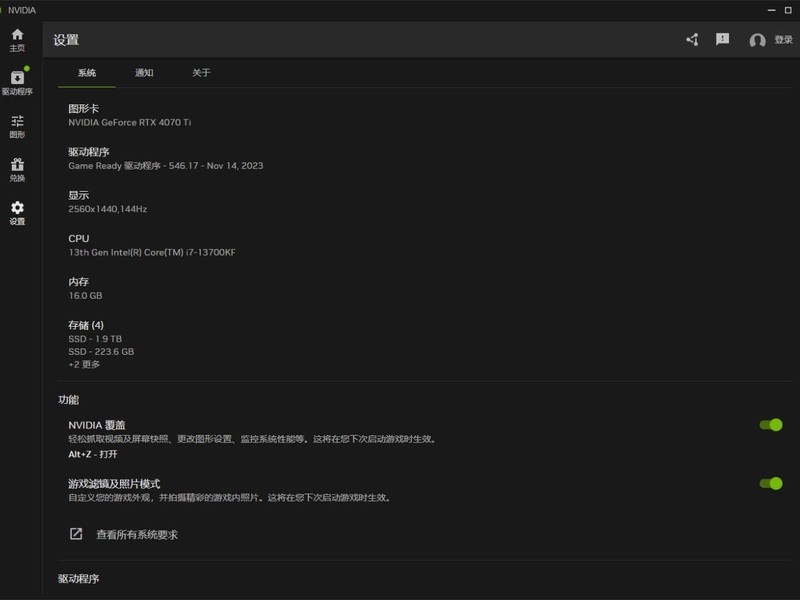
Task: Click the Game Ready 驱动程序 546.17 text
Action: point(166,166)
